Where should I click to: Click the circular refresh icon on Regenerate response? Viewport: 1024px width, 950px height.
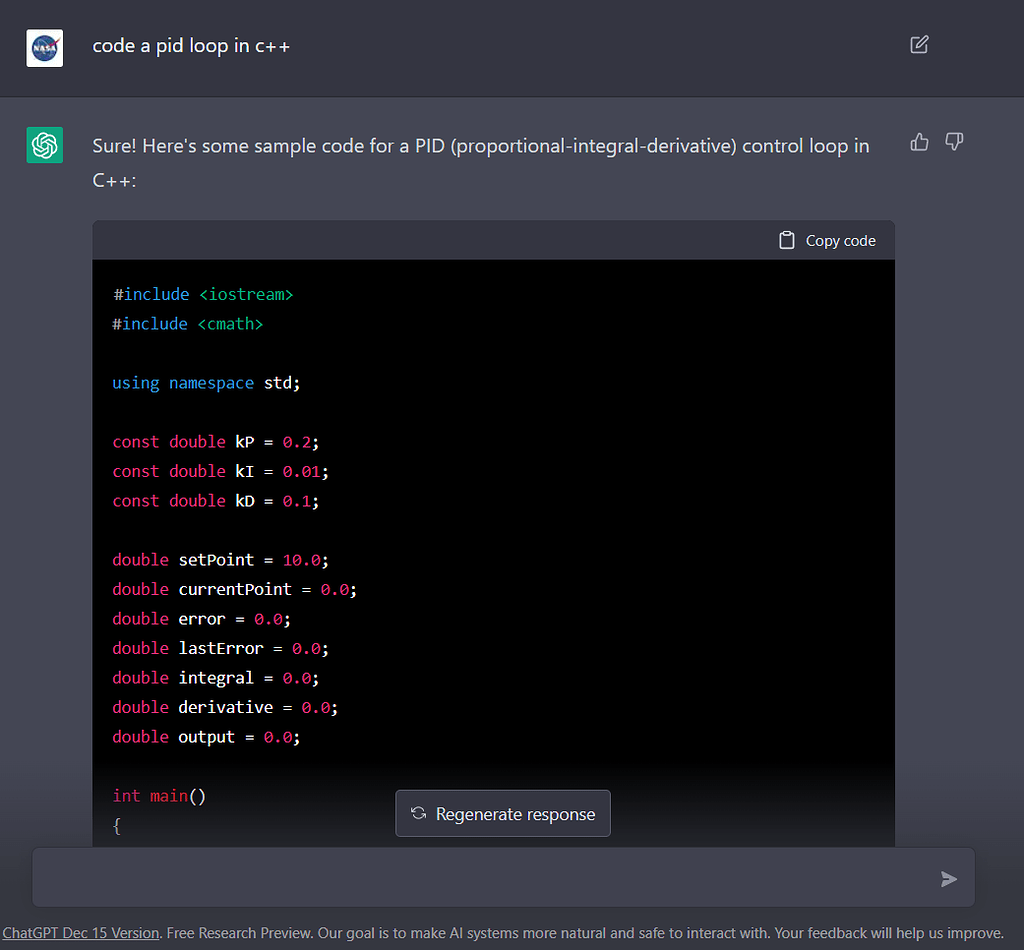click(x=418, y=813)
